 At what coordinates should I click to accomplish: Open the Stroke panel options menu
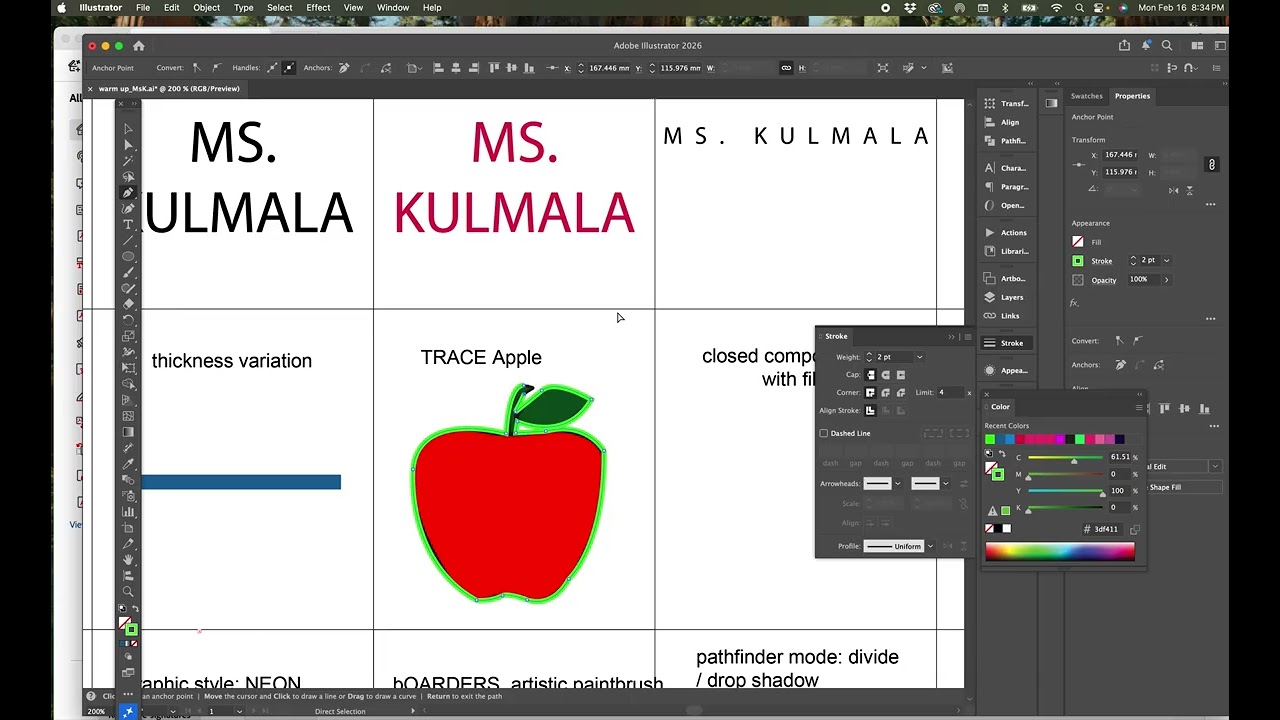(967, 337)
